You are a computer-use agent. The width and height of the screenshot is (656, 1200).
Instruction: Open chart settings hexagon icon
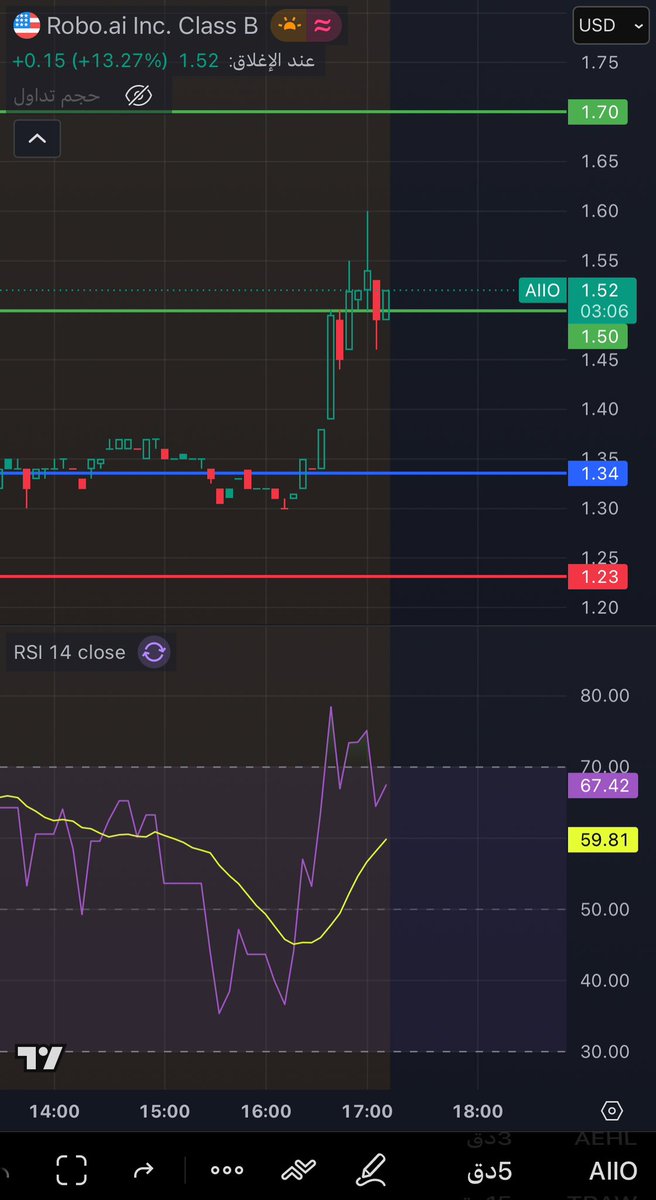(612, 1111)
